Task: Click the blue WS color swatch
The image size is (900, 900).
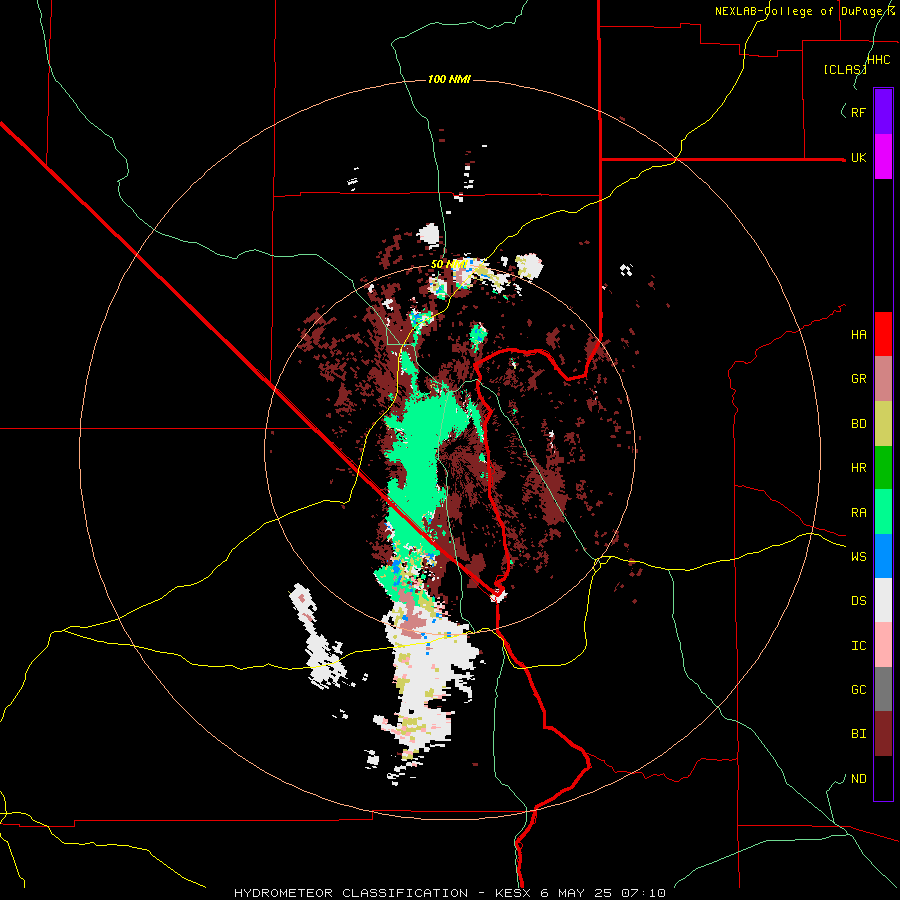Action: [x=883, y=556]
